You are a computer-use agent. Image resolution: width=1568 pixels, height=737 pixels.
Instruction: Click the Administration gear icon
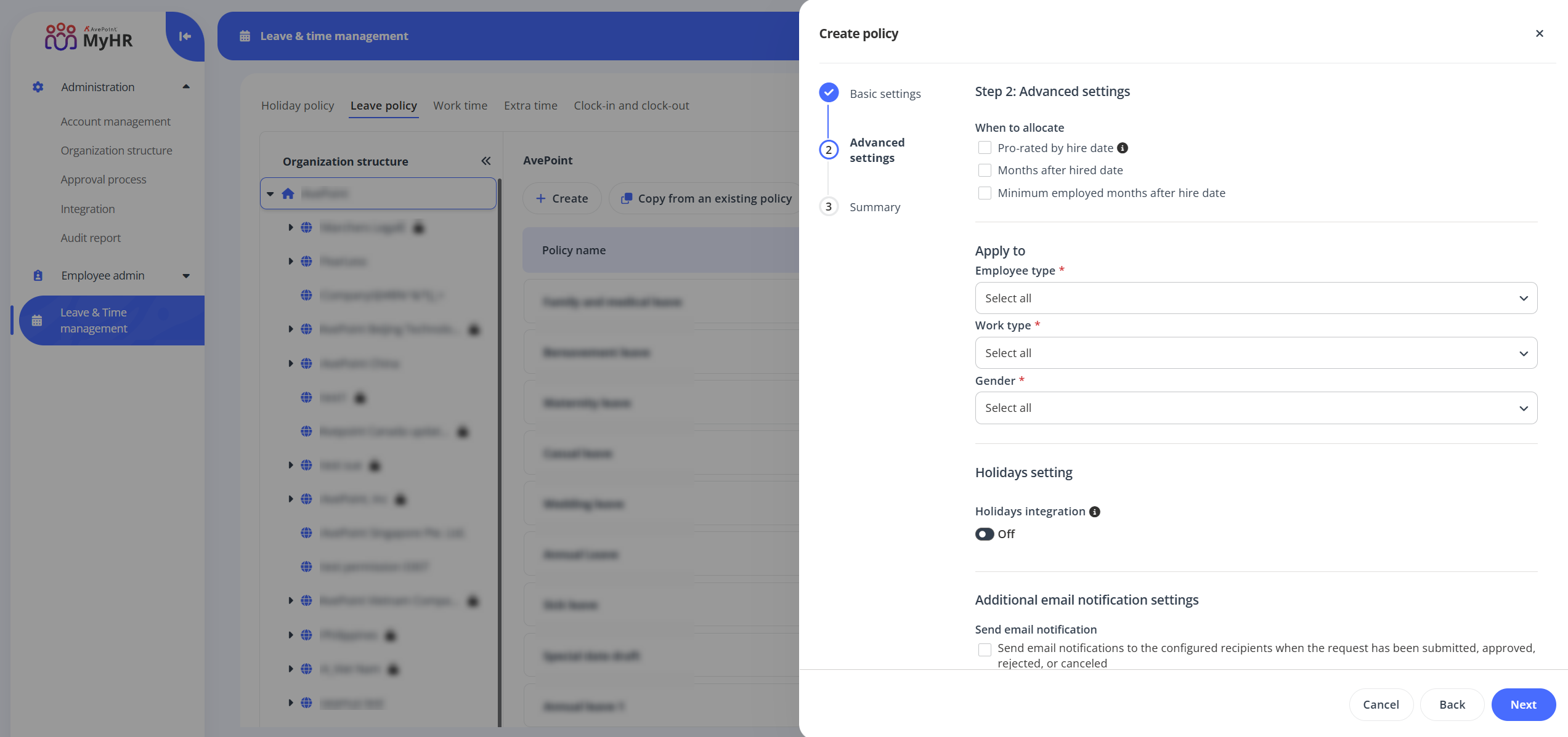tap(38, 87)
